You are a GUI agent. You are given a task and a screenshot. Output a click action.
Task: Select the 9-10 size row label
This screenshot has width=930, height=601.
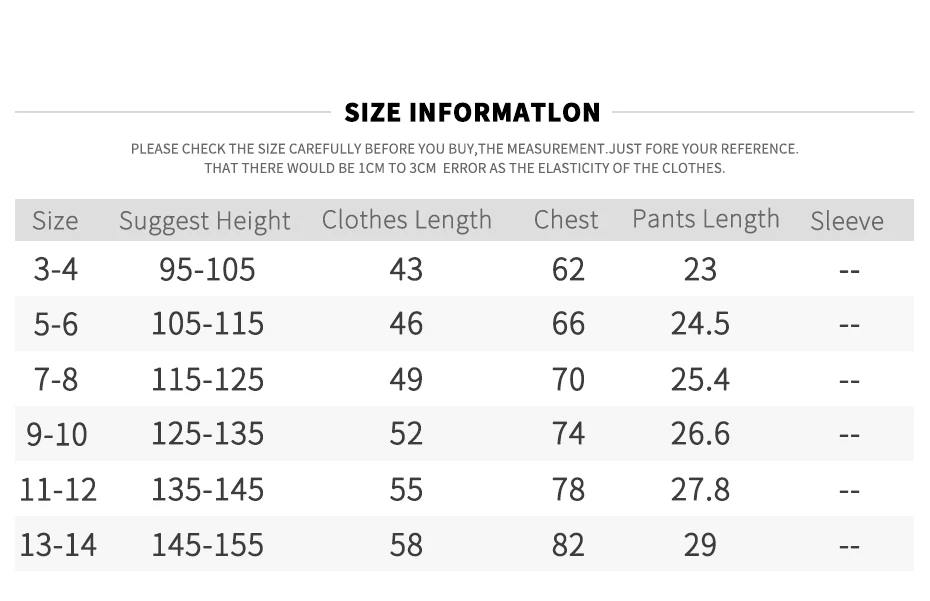[57, 434]
